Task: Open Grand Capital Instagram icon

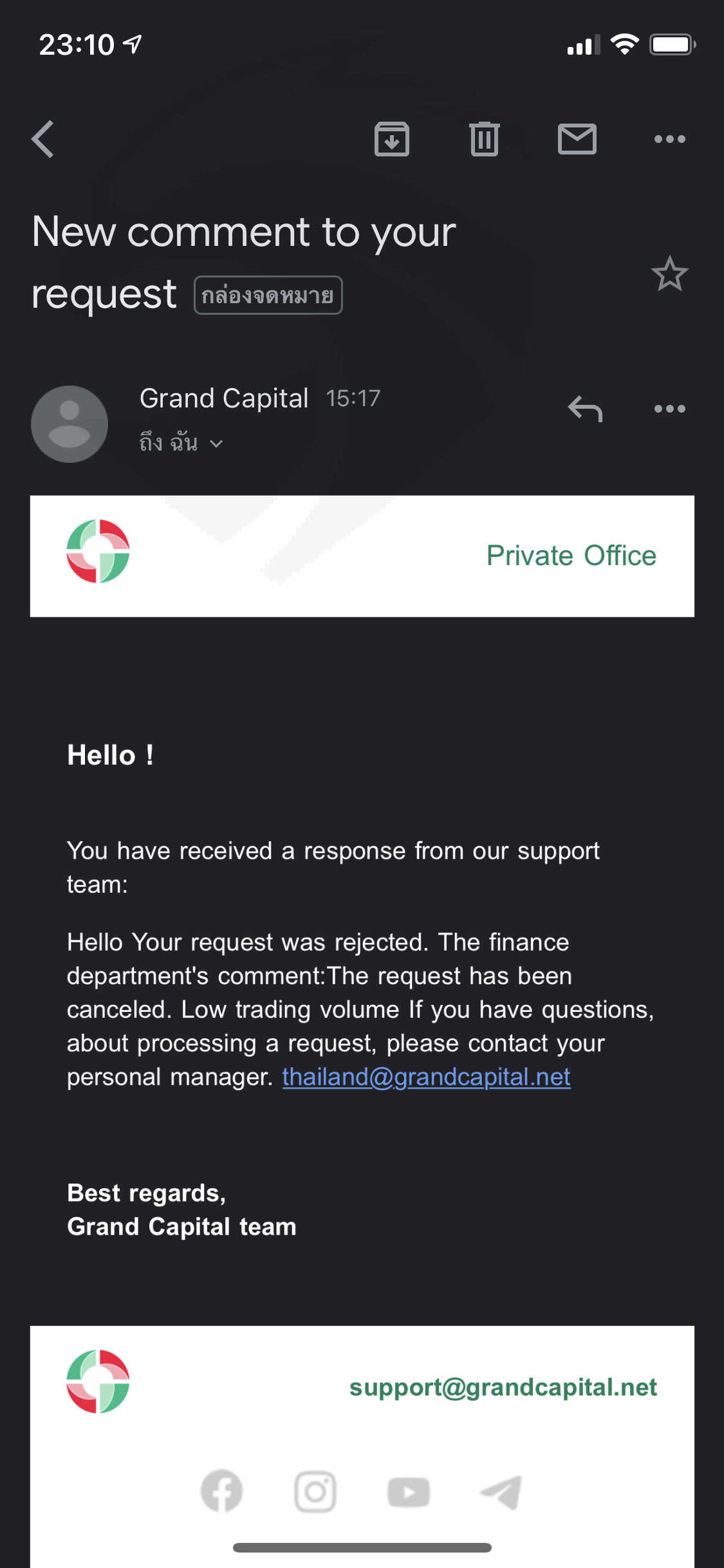Action: pos(315,1491)
